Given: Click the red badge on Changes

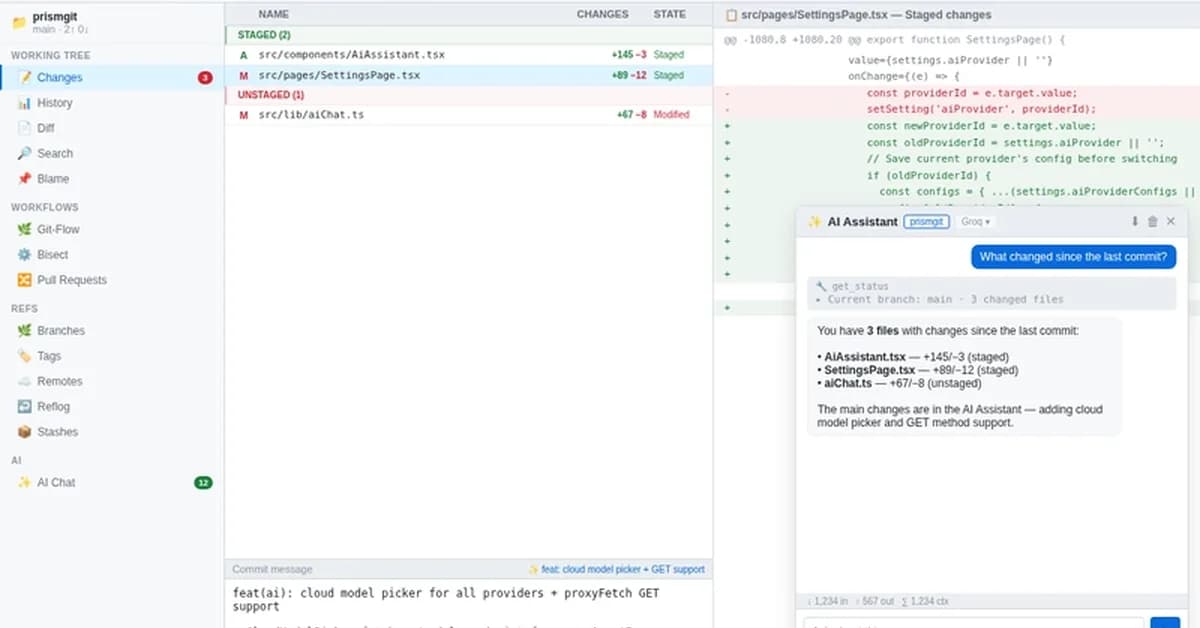Looking at the screenshot, I should click(205, 78).
